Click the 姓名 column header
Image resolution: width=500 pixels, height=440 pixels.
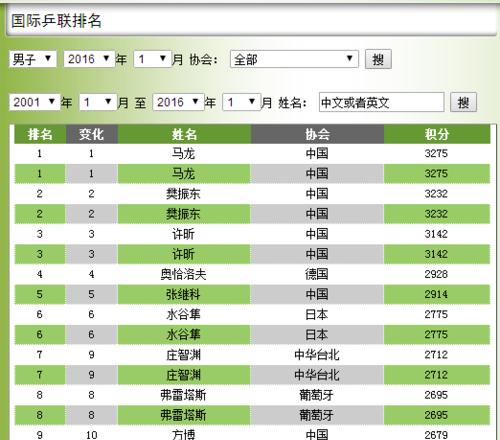pyautogui.click(x=184, y=134)
